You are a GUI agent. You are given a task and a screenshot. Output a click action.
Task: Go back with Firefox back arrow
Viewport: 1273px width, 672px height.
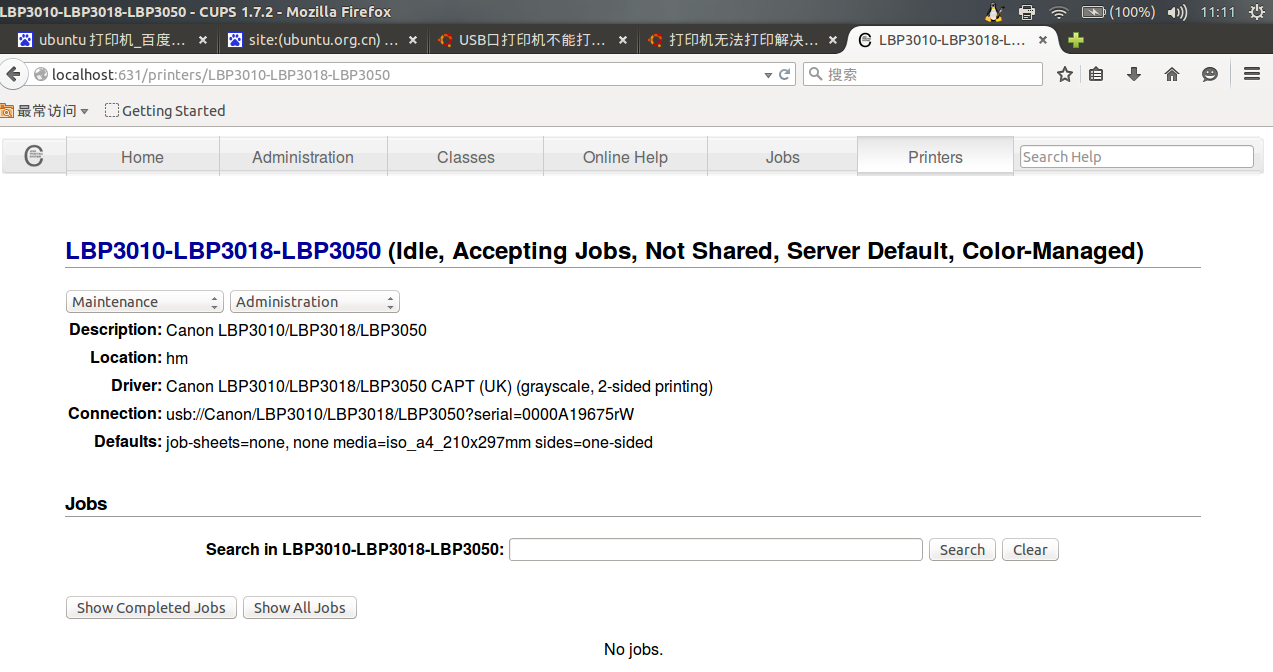pos(12,74)
